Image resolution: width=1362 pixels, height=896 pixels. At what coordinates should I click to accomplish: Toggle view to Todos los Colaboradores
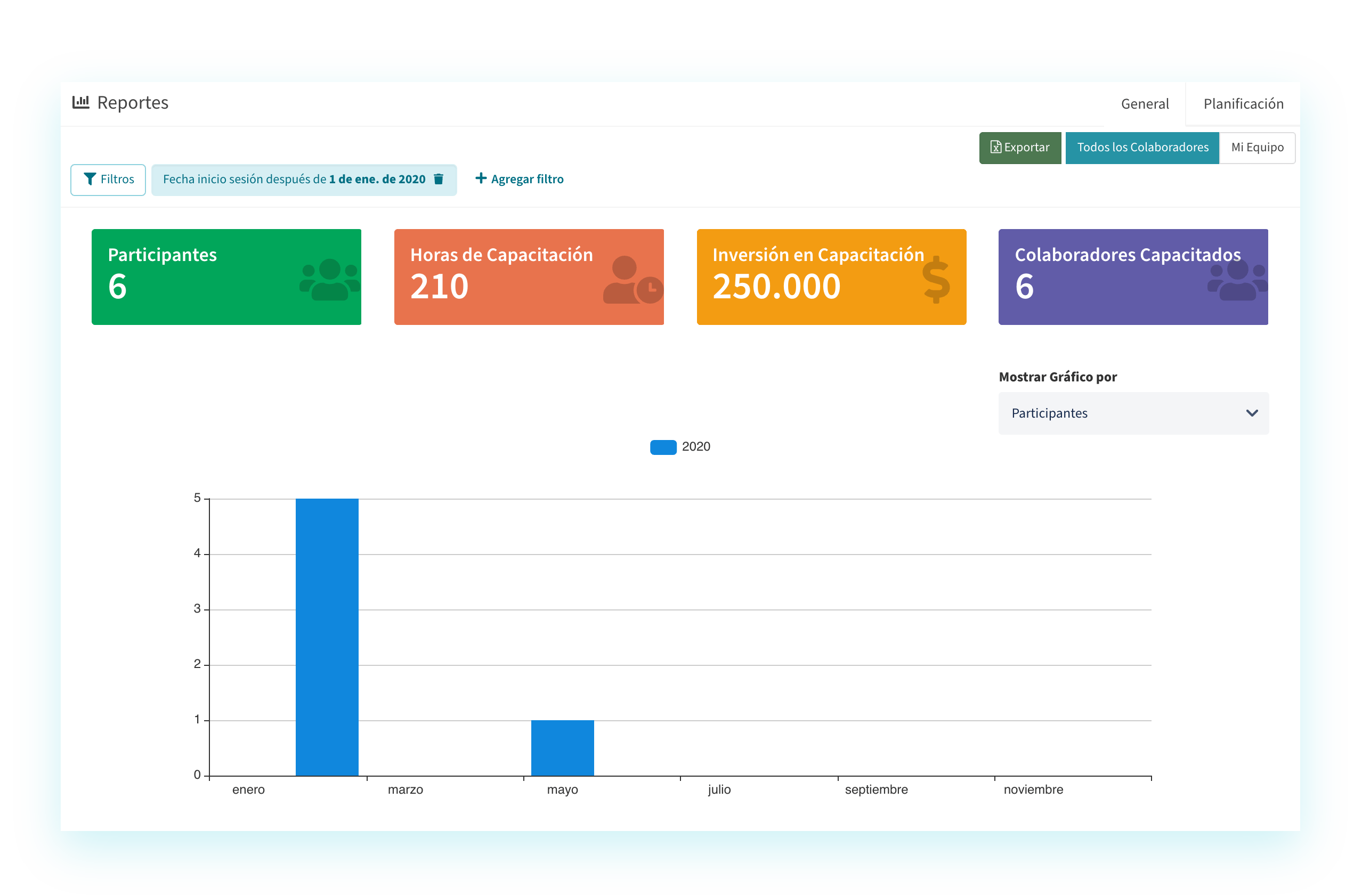(x=1142, y=148)
